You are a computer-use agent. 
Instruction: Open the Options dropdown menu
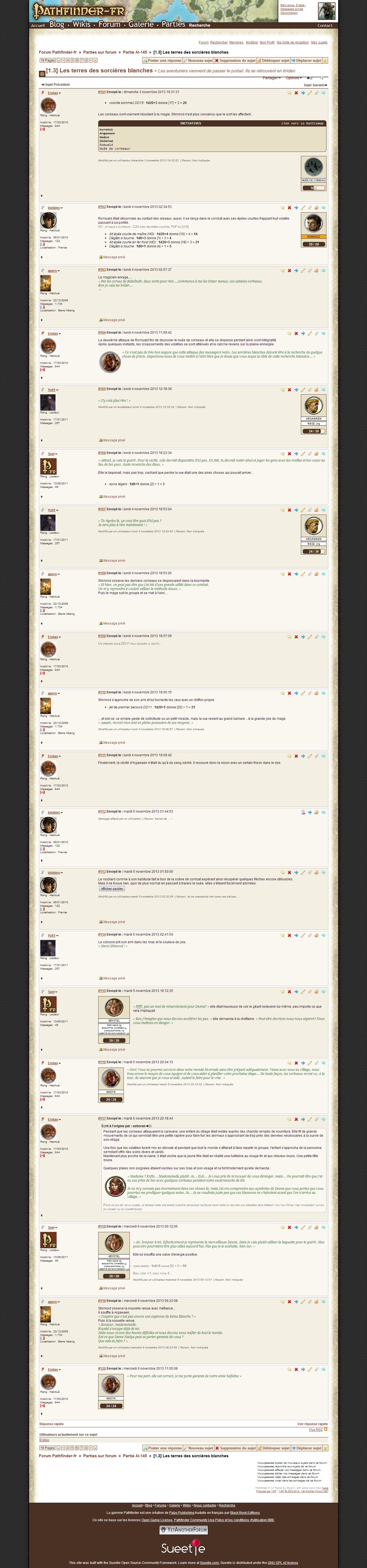pyautogui.click(x=293, y=78)
